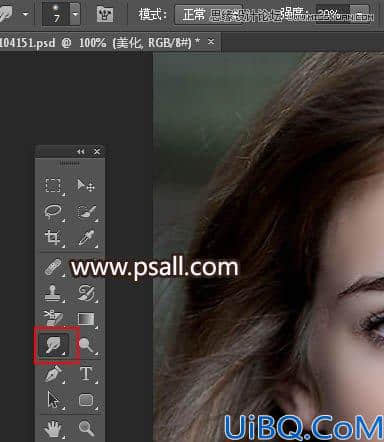Select the Smudge tool in toolbox

[x=54, y=344]
